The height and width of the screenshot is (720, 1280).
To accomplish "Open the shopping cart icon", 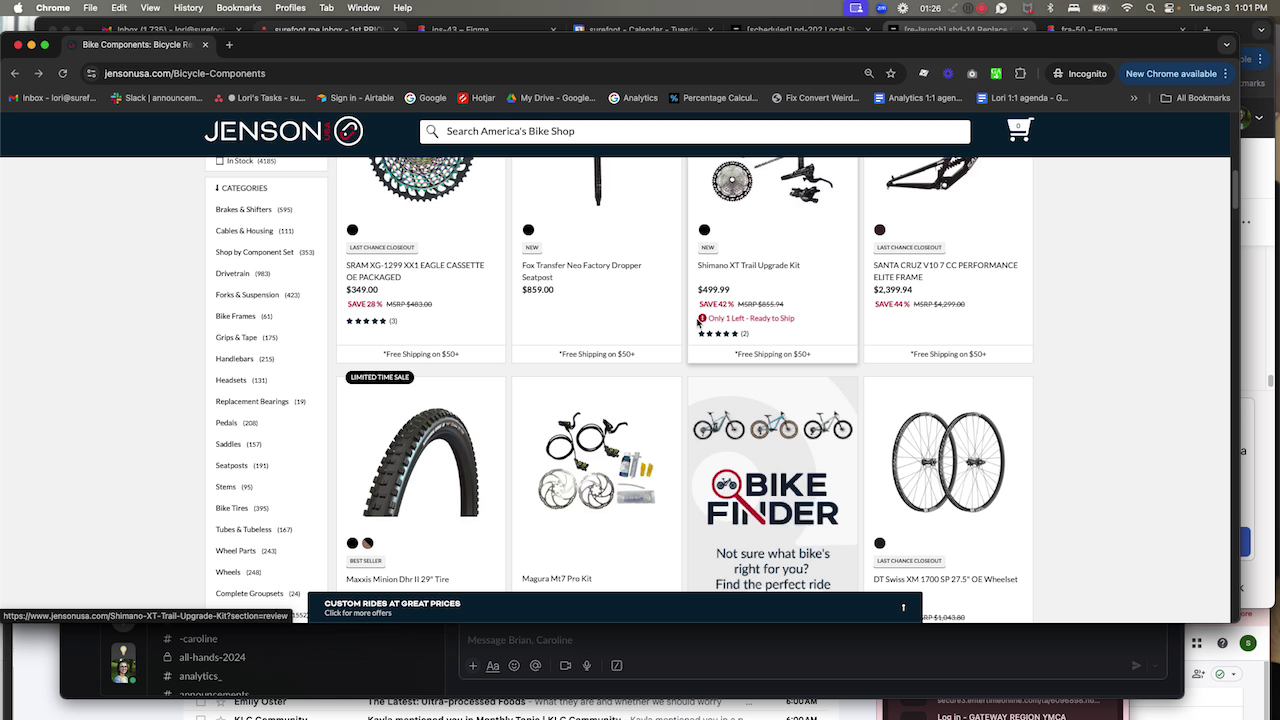I will (x=1019, y=130).
